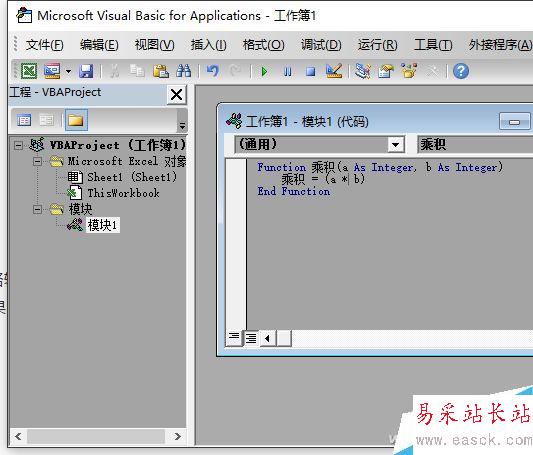Undo last action with blue arrow
Screen dimensions: 533x455
pyautogui.click(x=213, y=71)
